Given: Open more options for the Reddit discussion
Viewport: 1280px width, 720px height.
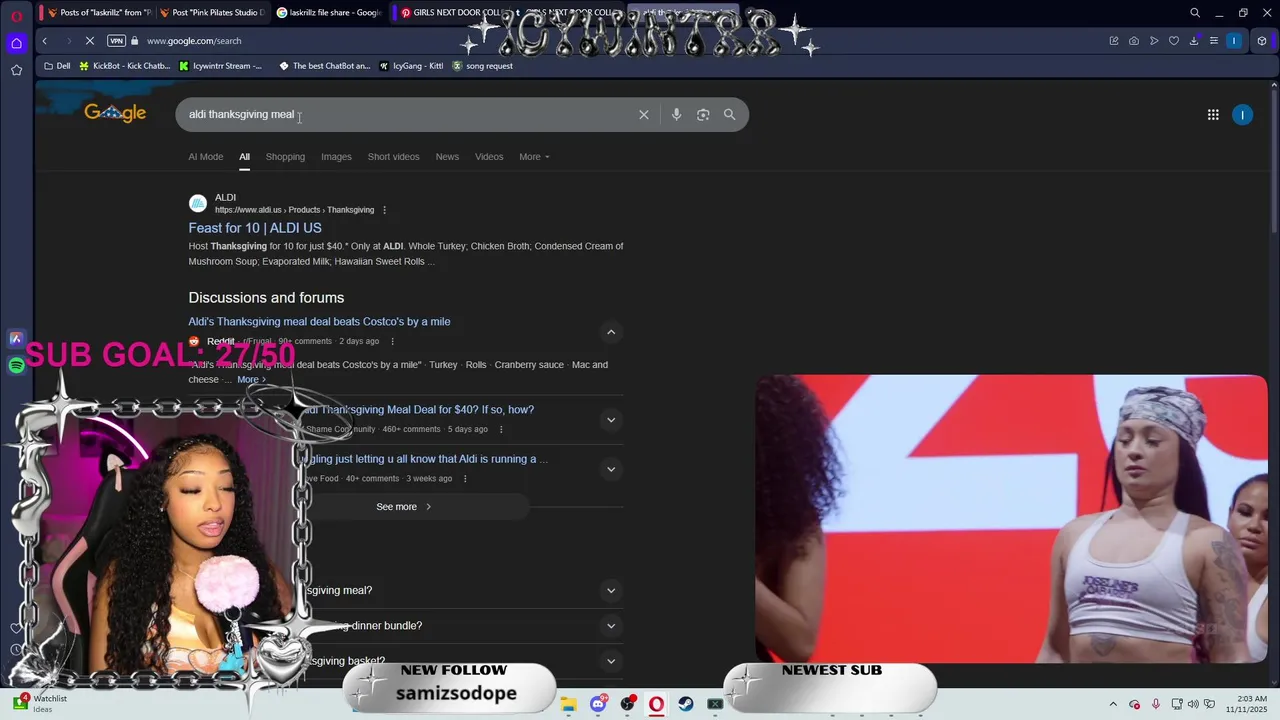Looking at the screenshot, I should click(x=392, y=342).
